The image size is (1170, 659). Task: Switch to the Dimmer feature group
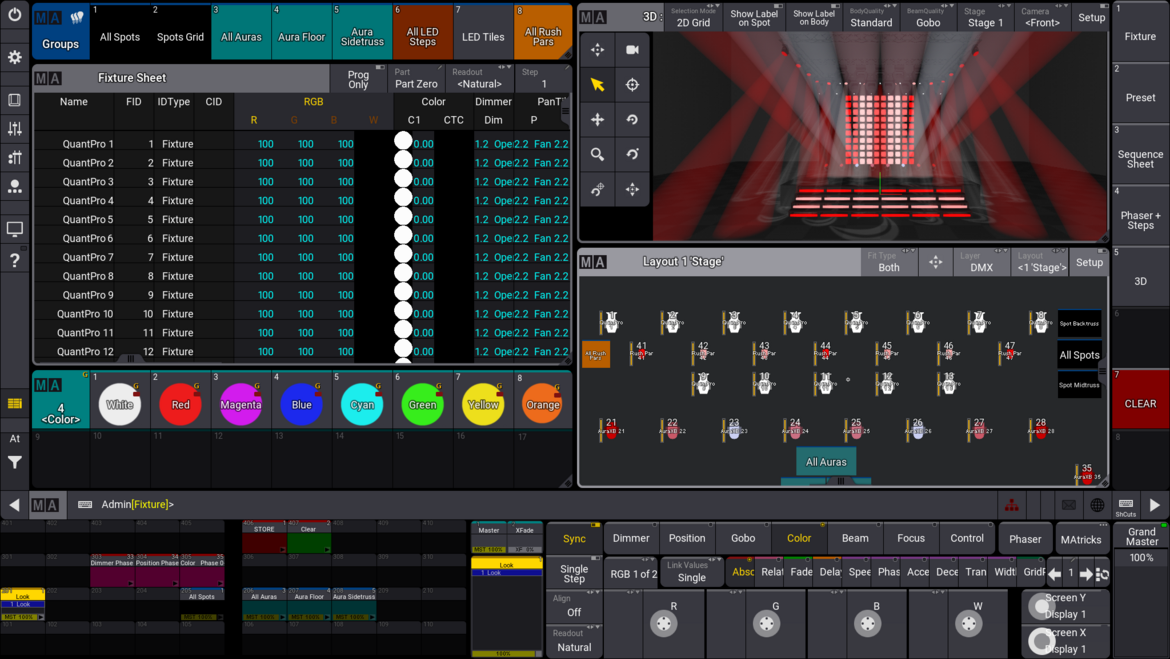[x=631, y=538]
